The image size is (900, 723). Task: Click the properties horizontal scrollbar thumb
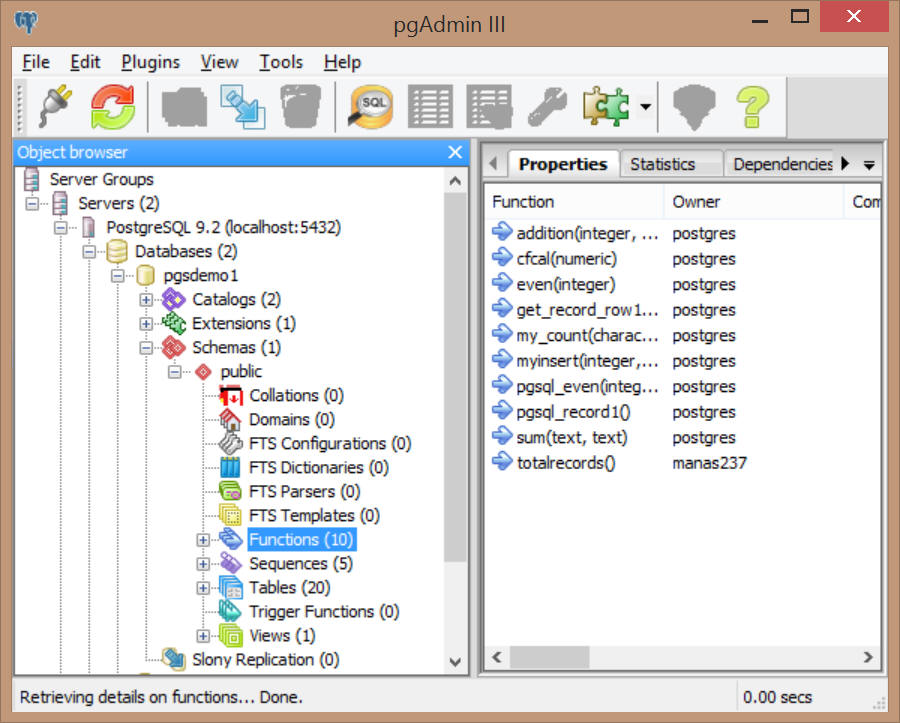click(549, 657)
